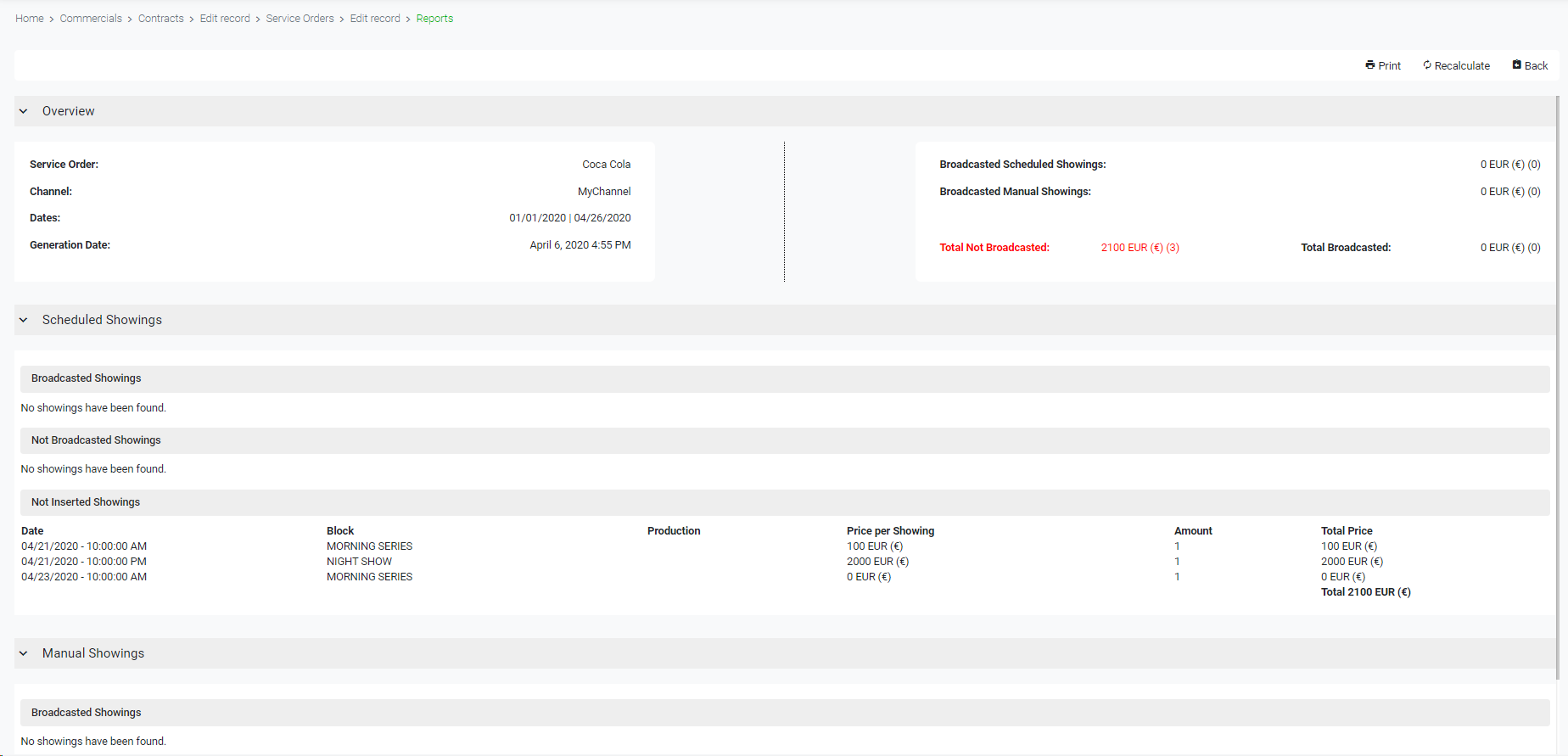
Task: Click Amount link for NIGHT SHOW row
Action: click(1178, 562)
